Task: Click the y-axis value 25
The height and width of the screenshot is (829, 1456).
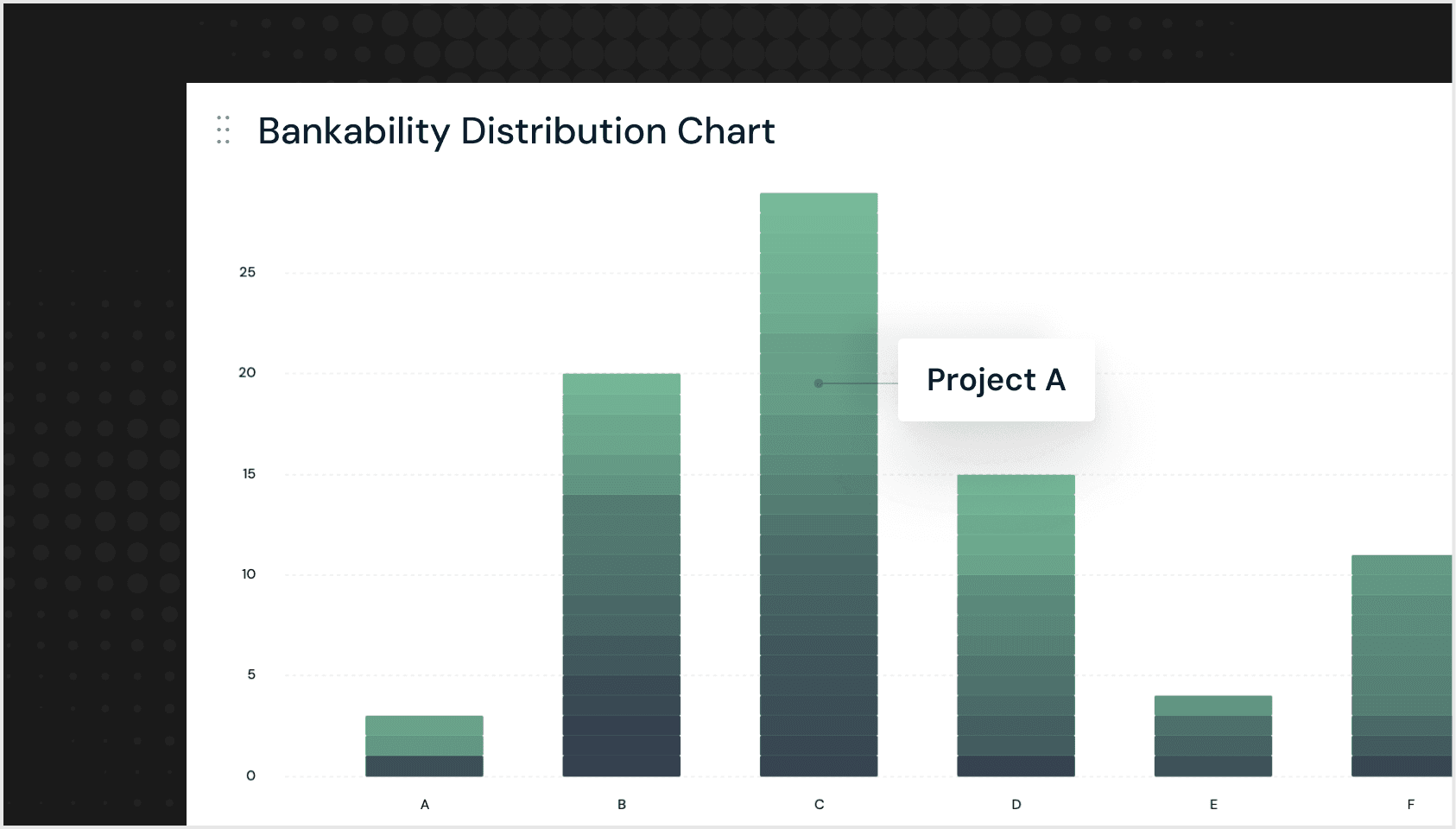Action: point(247,272)
